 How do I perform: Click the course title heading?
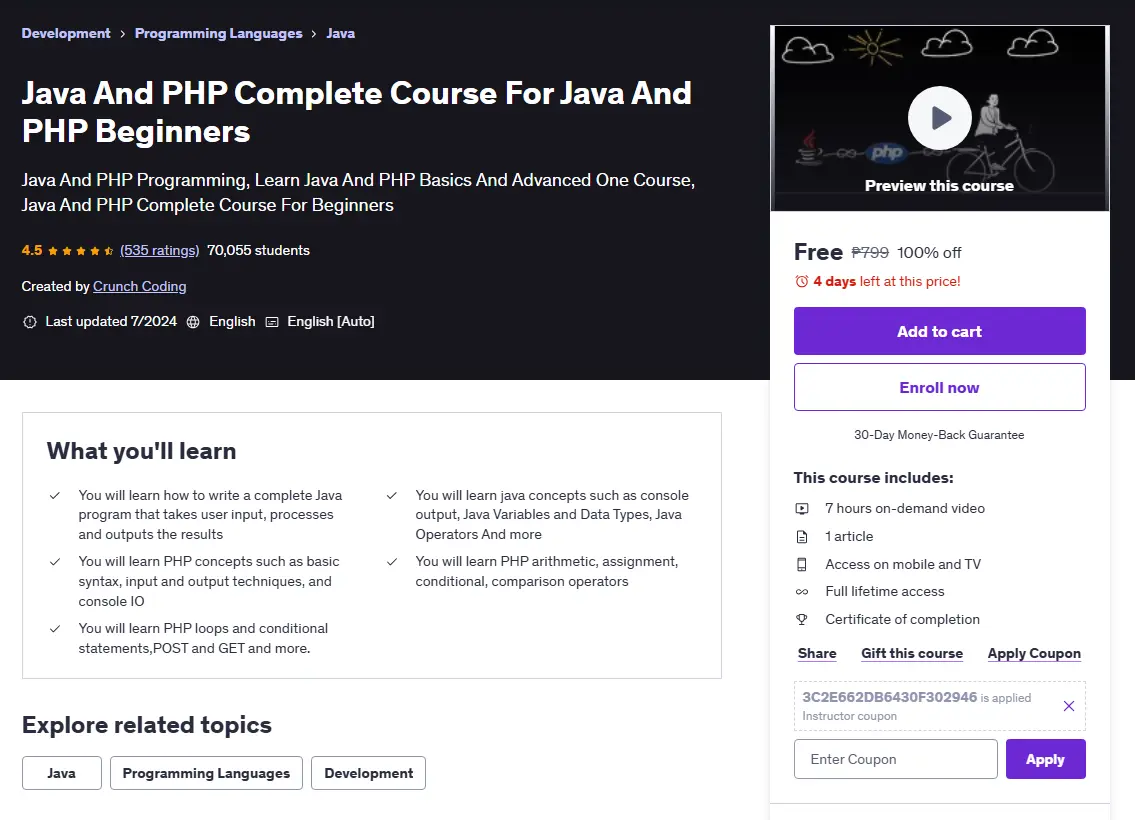coord(357,112)
